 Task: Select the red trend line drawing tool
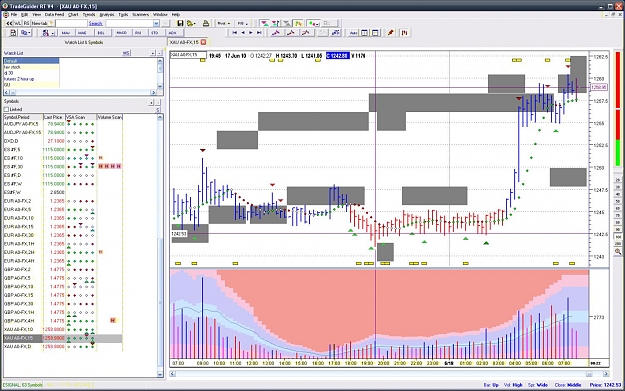pyautogui.click(x=291, y=33)
